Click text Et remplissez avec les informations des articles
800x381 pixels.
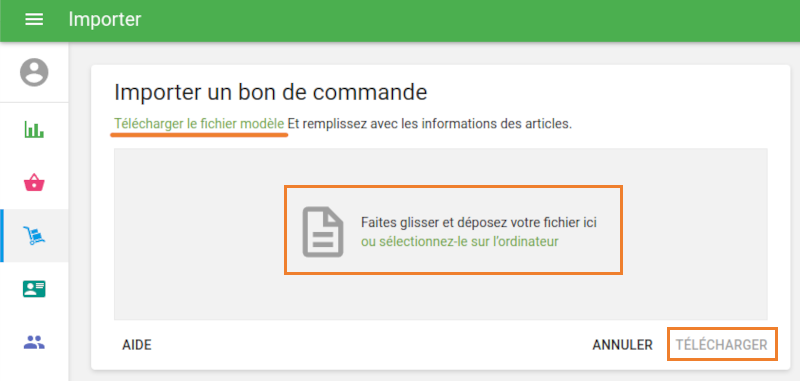(x=430, y=124)
